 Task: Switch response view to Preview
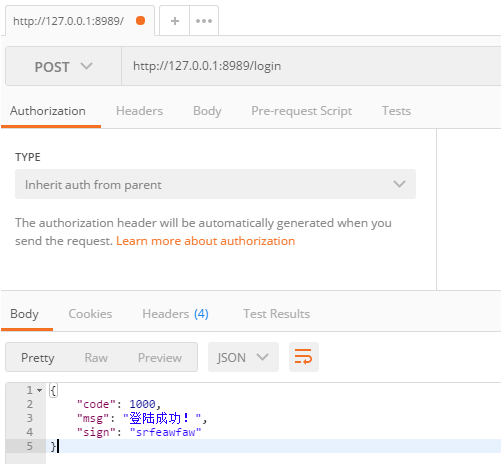160,358
